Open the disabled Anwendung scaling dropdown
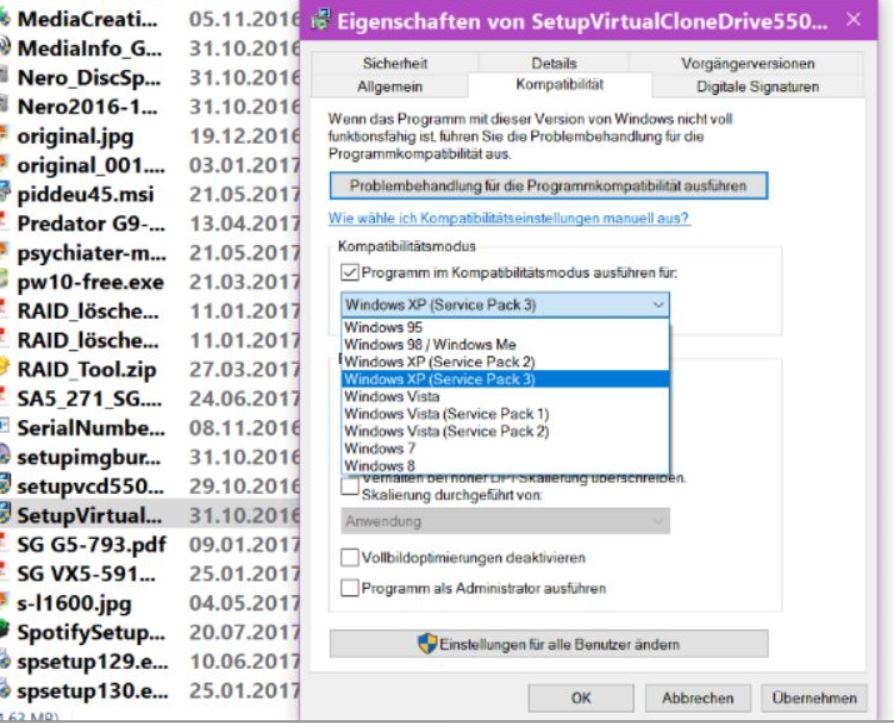Image resolution: width=894 pixels, height=723 pixels. (505, 521)
